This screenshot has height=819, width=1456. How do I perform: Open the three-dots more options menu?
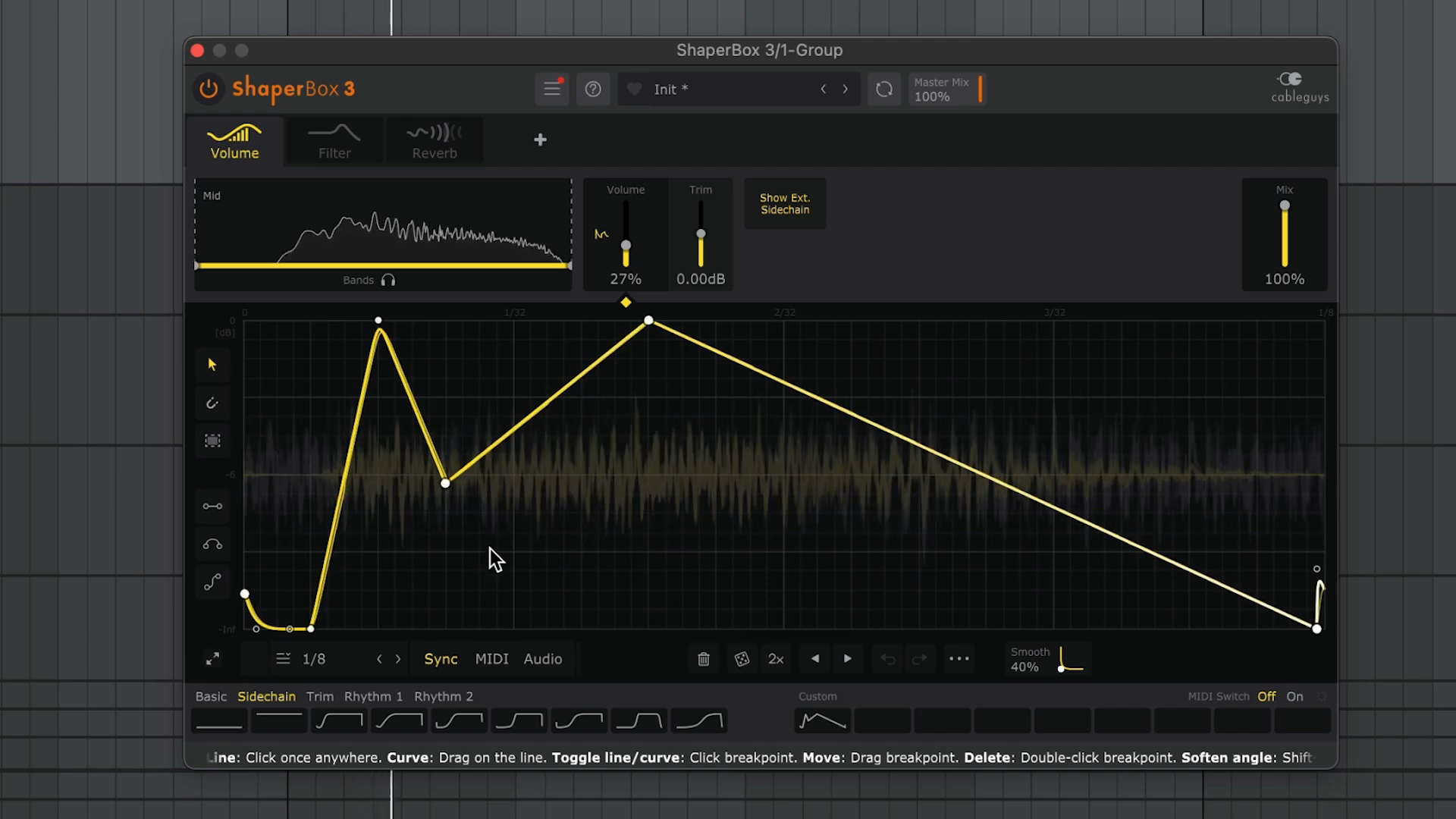[959, 659]
